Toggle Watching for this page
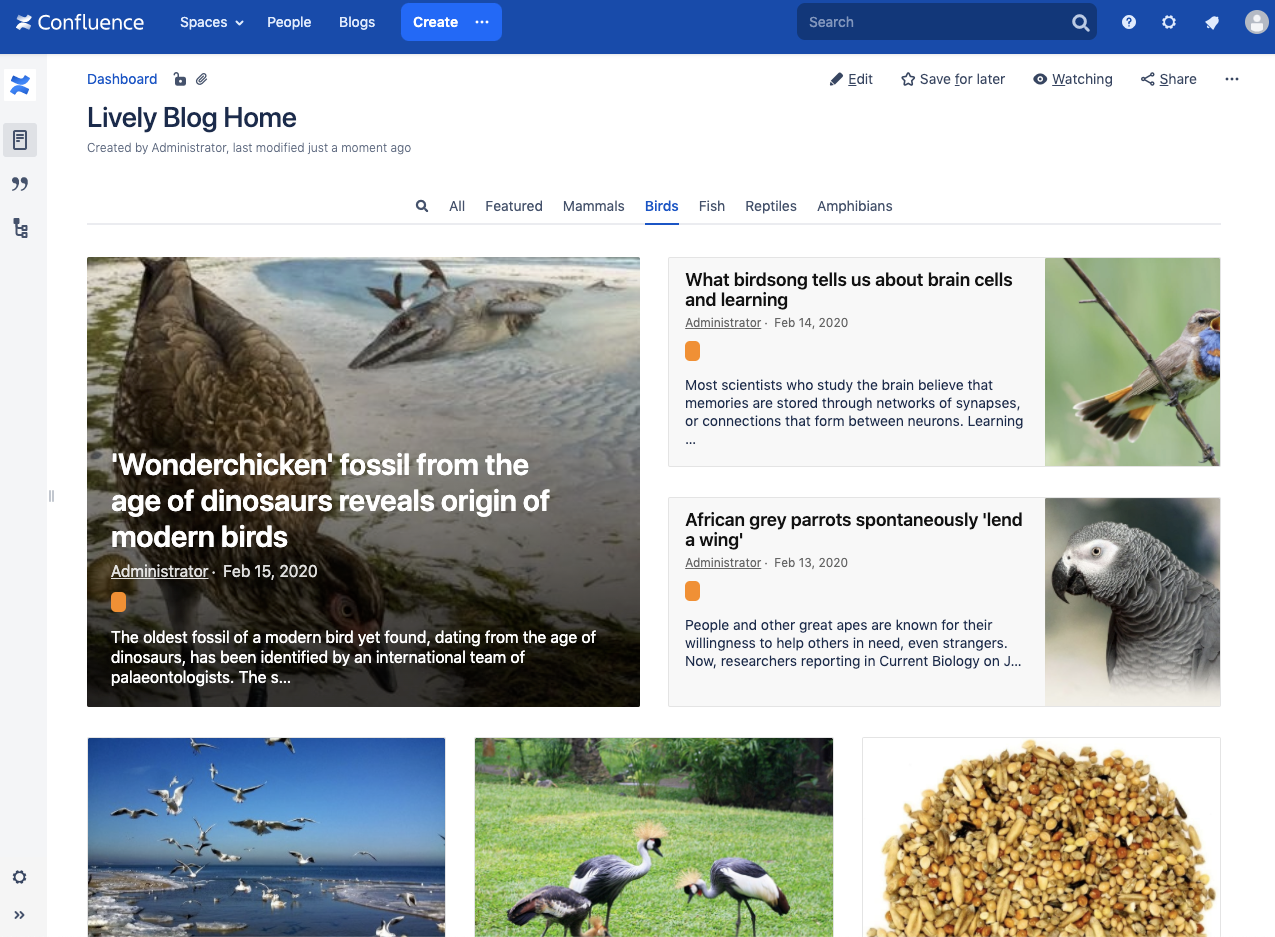Viewport: 1275px width, 937px height. (1072, 79)
